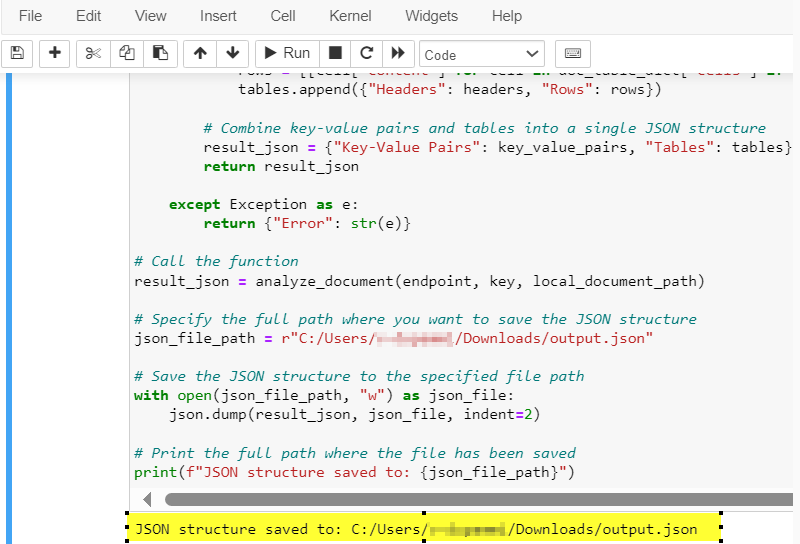Viewport: 800px width, 544px height.
Task: Click the horizontal scrollbar left arrow
Action: [147, 500]
